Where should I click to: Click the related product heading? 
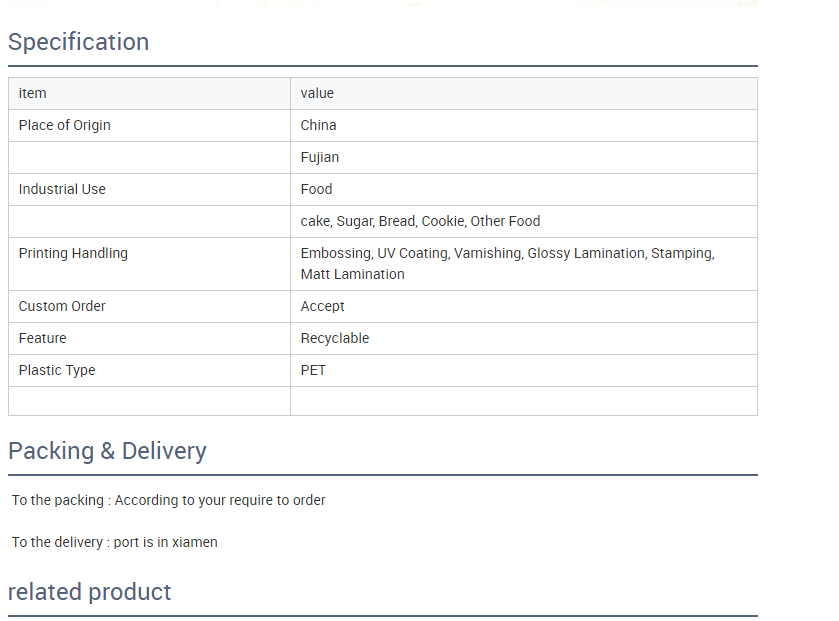click(x=89, y=592)
